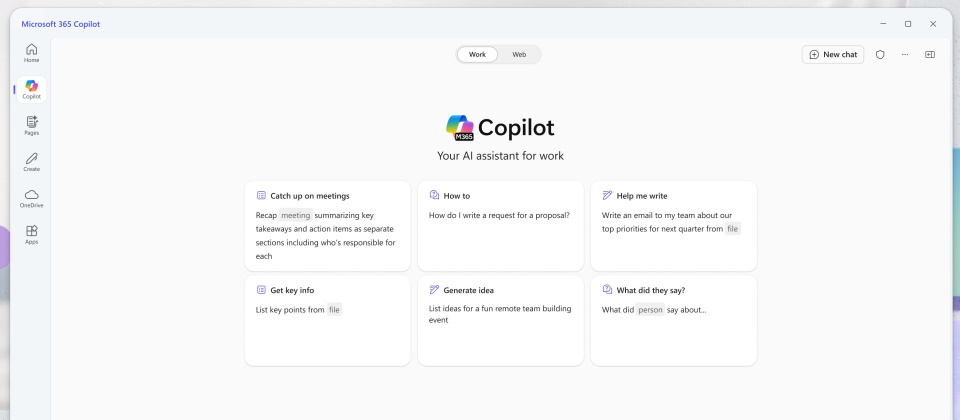Maximize the Microsoft 365 Copilot window

(x=908, y=23)
